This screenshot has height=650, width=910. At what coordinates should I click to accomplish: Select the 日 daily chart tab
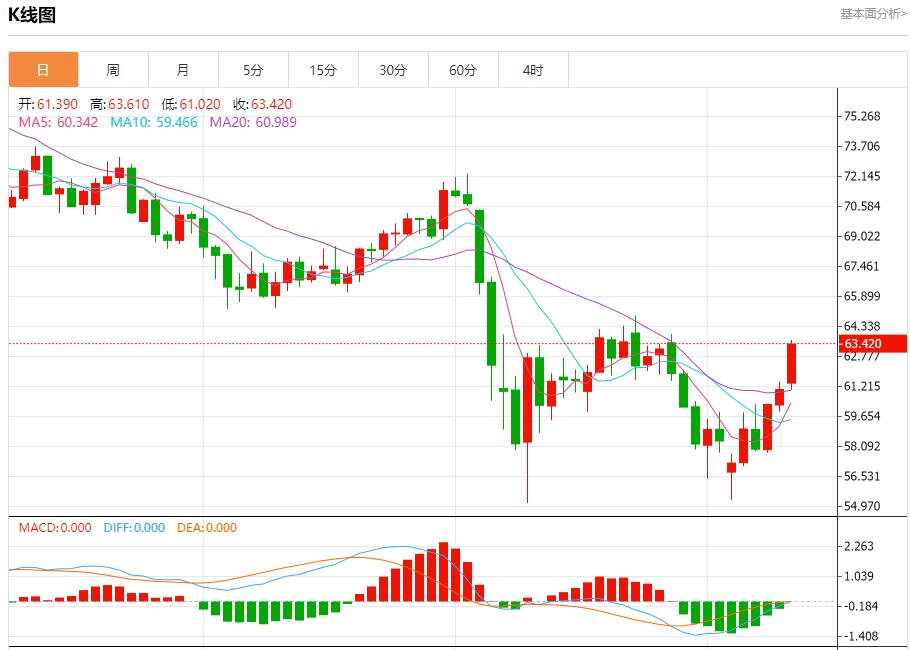click(43, 70)
